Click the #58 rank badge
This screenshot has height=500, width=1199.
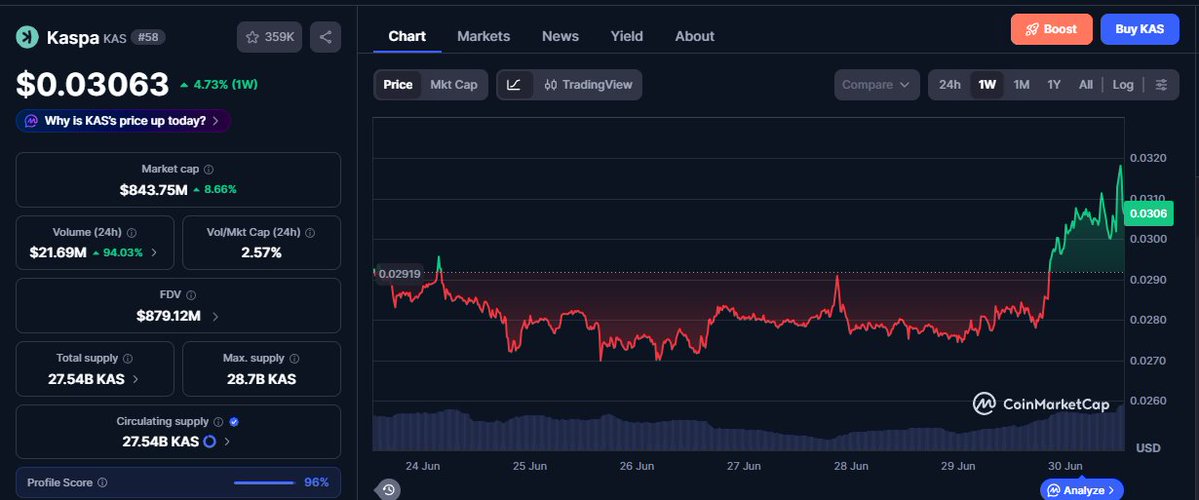pyautogui.click(x=148, y=37)
